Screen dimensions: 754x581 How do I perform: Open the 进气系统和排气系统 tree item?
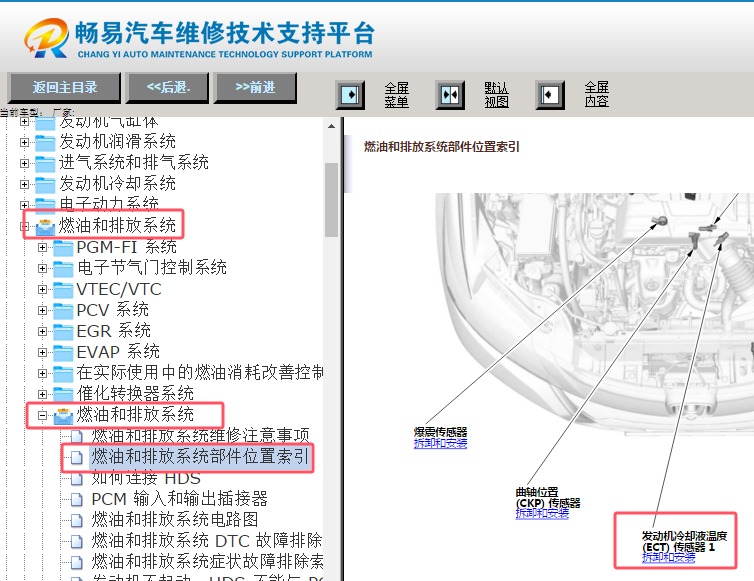134,163
